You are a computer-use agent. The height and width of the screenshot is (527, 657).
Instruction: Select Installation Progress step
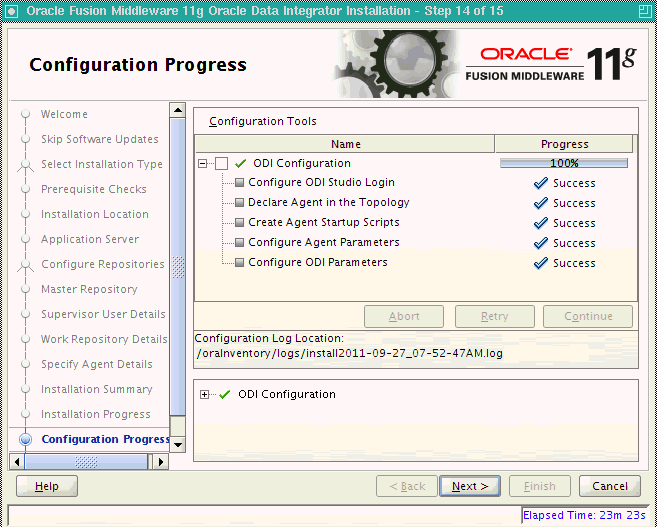96,414
